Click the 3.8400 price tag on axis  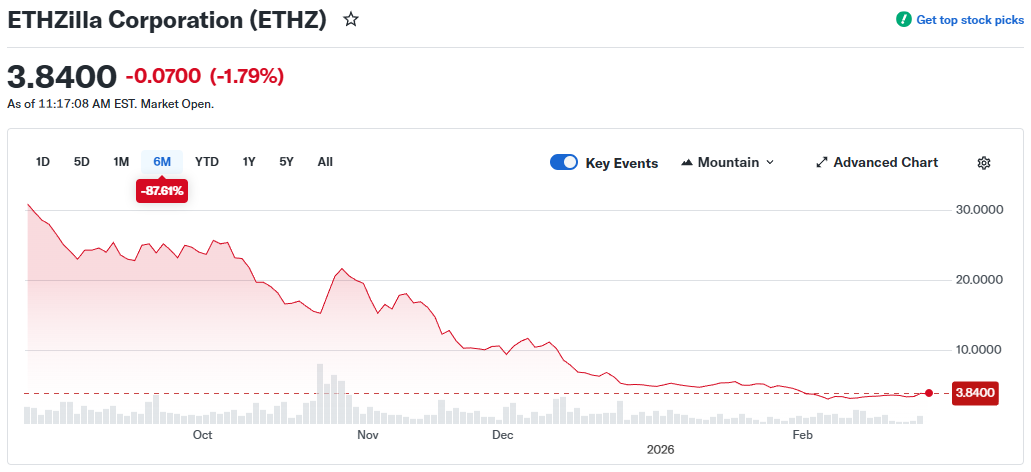[975, 393]
